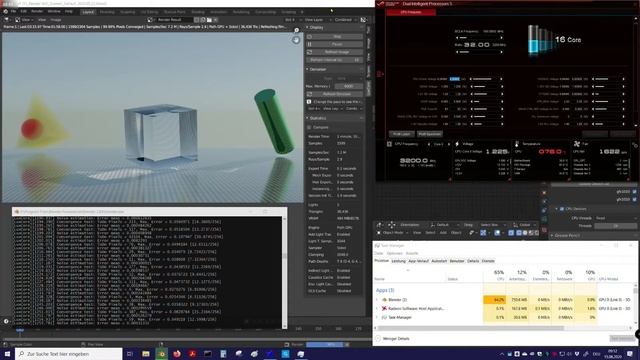Expand the Blender (2) row in Task Manager
Image resolution: width=640 pixels, height=360 pixels.
[377, 300]
